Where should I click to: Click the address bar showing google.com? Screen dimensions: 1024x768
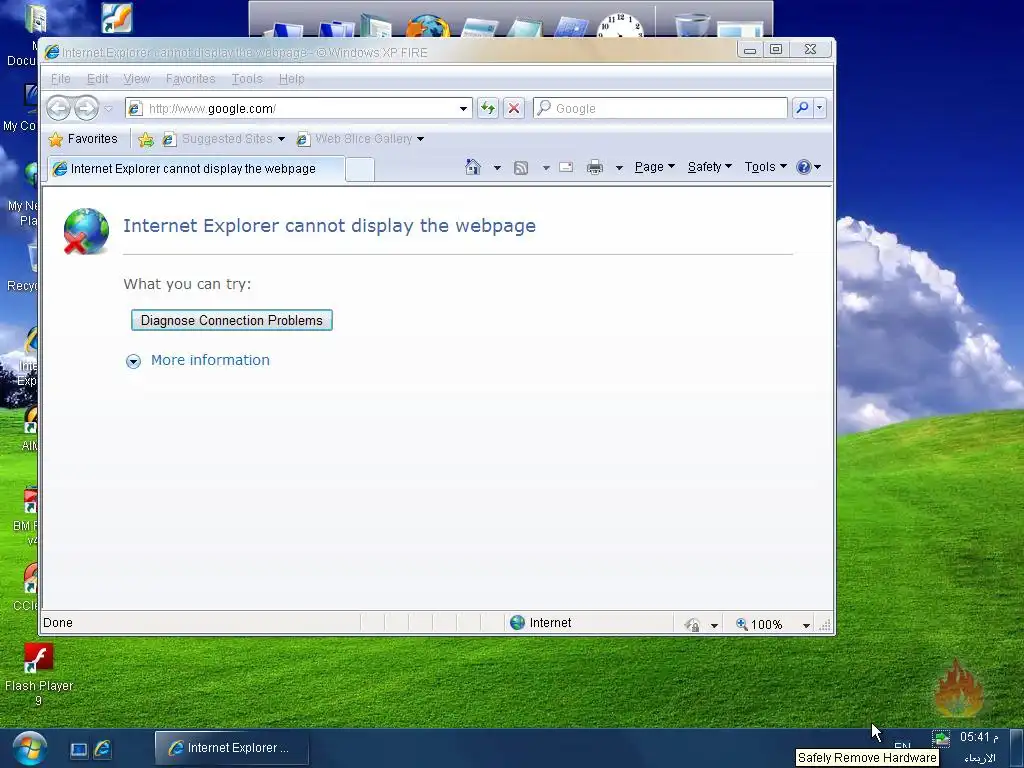(291, 108)
